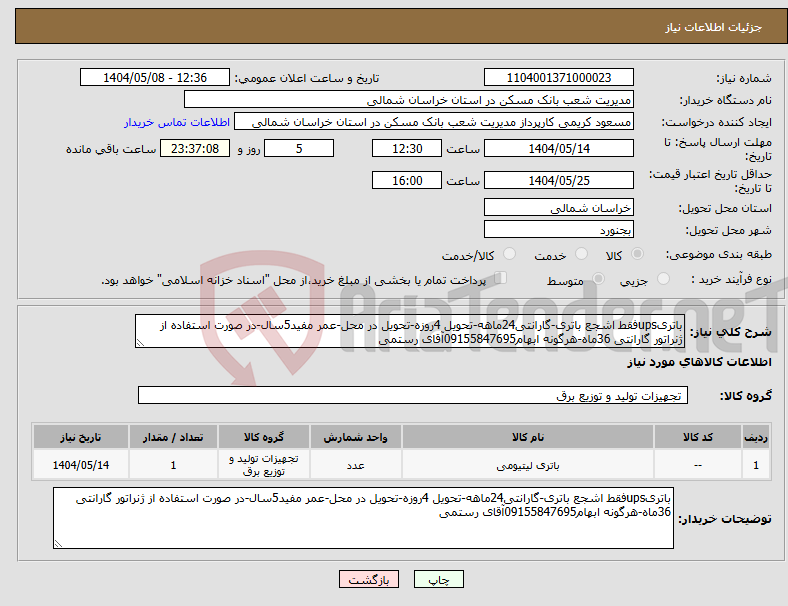
Task: Click the بازگشت back button
Action: [369, 579]
